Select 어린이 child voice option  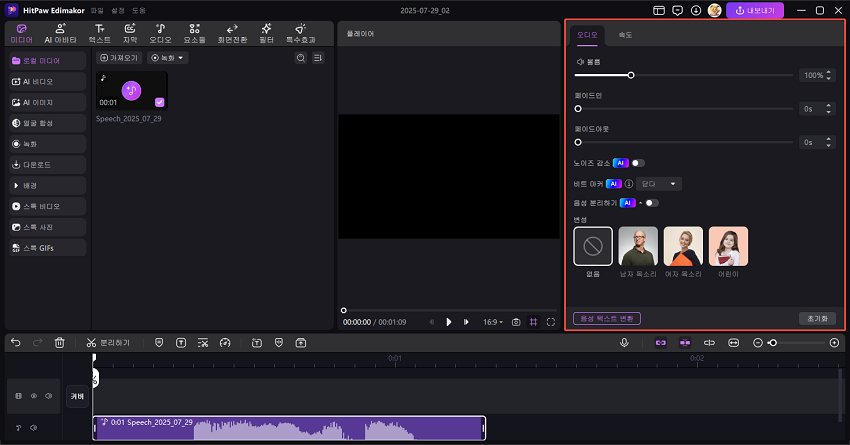point(729,246)
